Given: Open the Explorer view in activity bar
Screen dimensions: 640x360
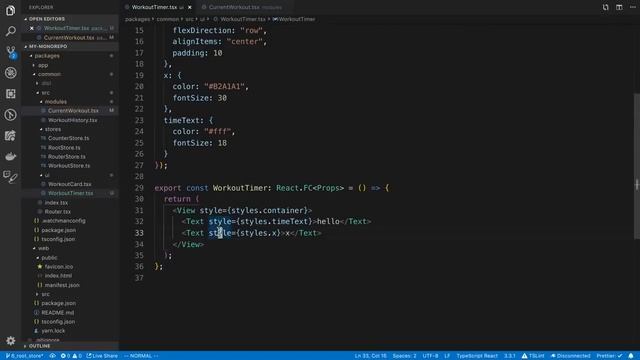Looking at the screenshot, I should tap(11, 10).
